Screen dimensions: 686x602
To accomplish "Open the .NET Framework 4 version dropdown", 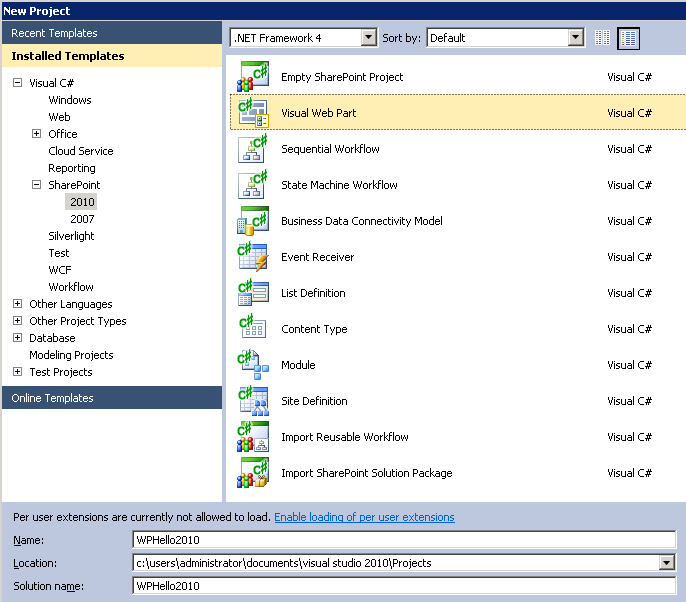I will tap(369, 38).
